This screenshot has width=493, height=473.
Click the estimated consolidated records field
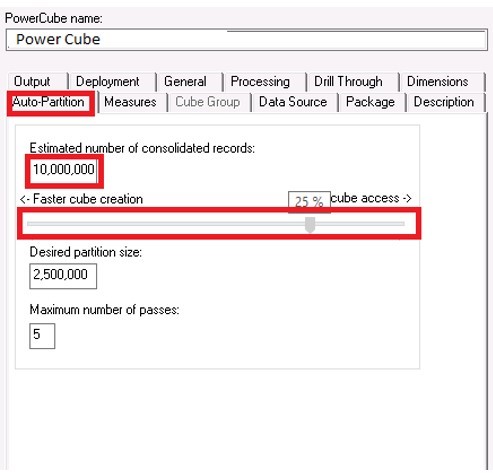(x=64, y=170)
